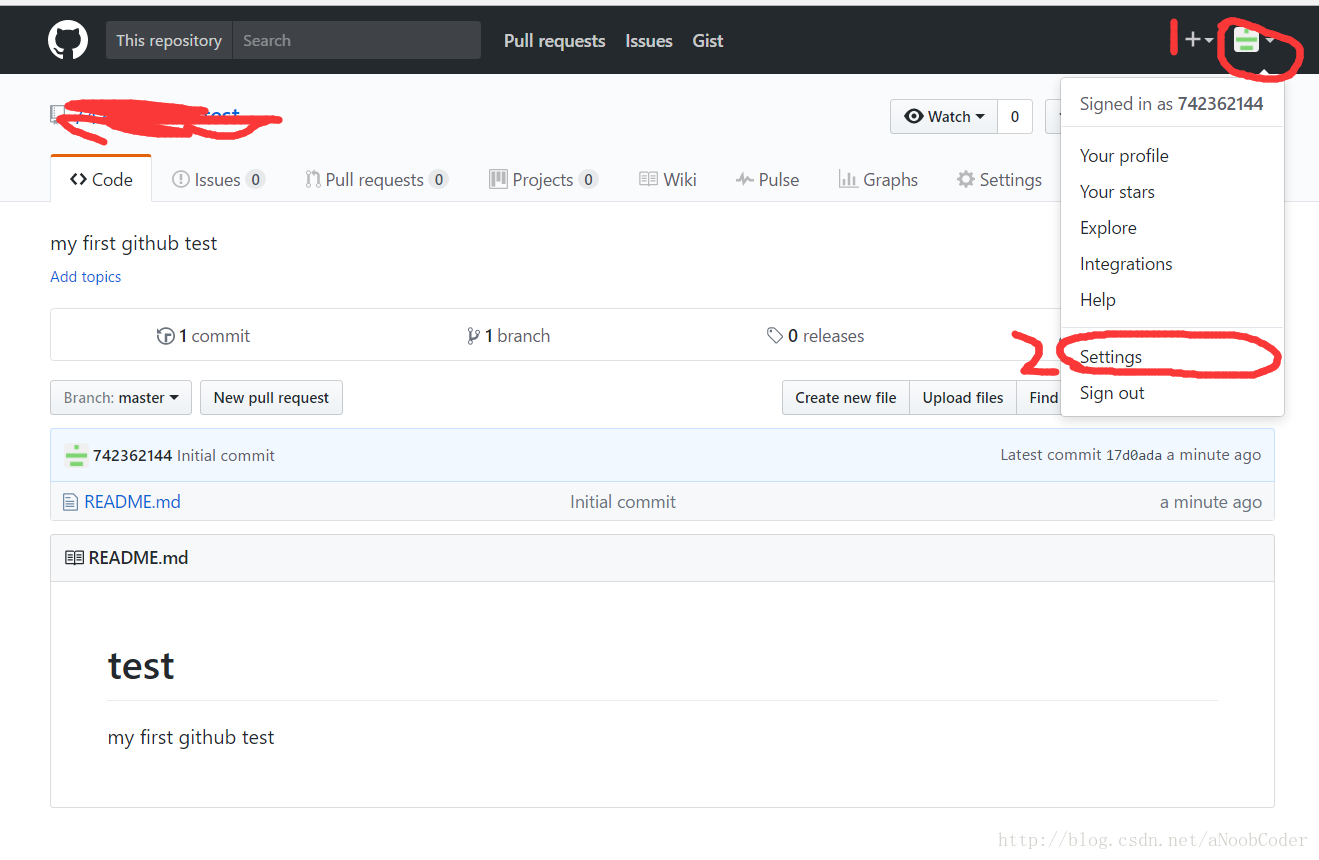Image resolution: width=1319 pixels, height=860 pixels.
Task: Click Upload files button
Action: [x=963, y=398]
